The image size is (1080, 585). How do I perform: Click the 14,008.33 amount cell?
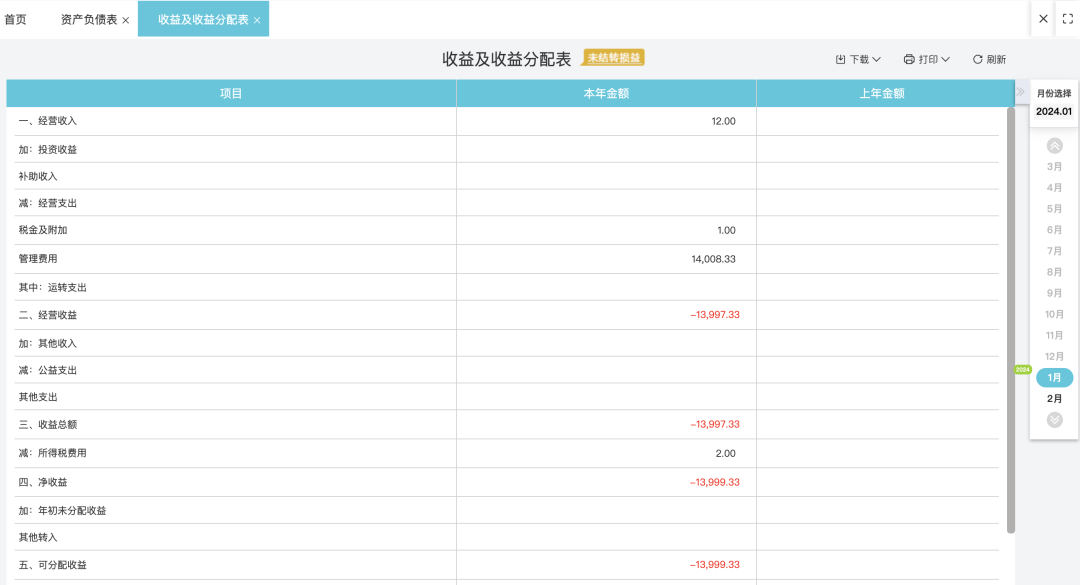(x=714, y=259)
